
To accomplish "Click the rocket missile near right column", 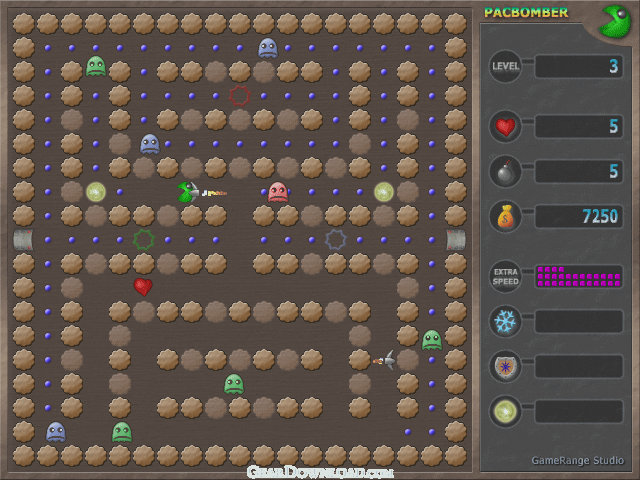I will [384, 360].
